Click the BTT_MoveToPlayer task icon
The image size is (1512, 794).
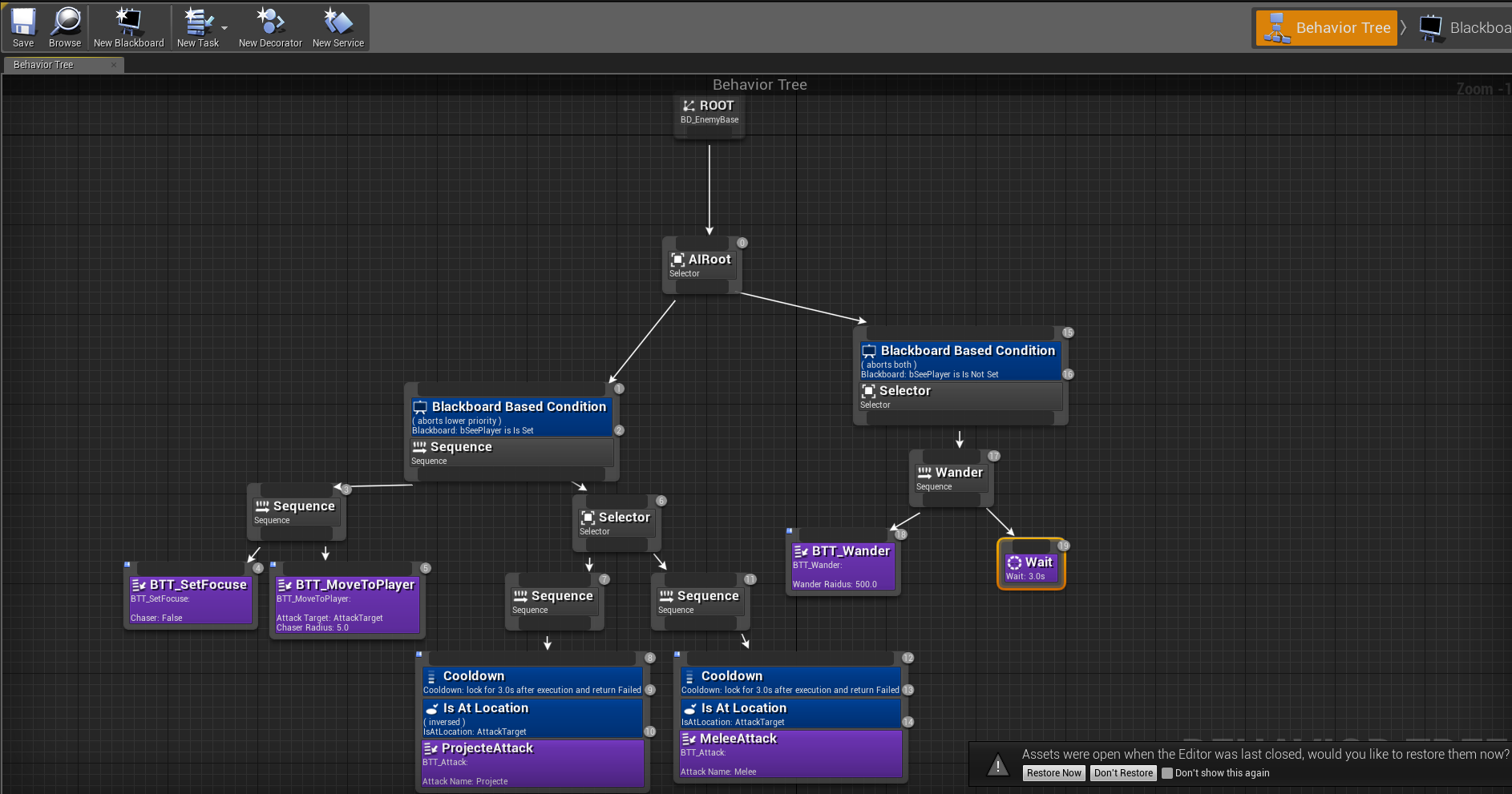click(x=284, y=585)
